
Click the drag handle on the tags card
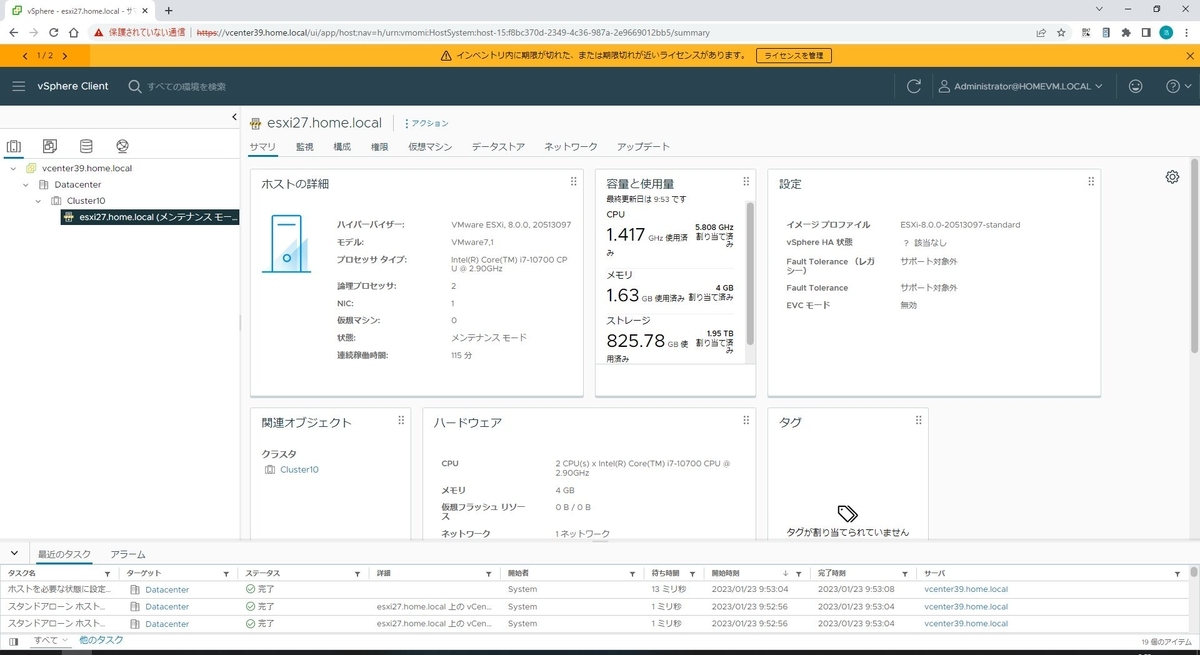click(x=918, y=421)
